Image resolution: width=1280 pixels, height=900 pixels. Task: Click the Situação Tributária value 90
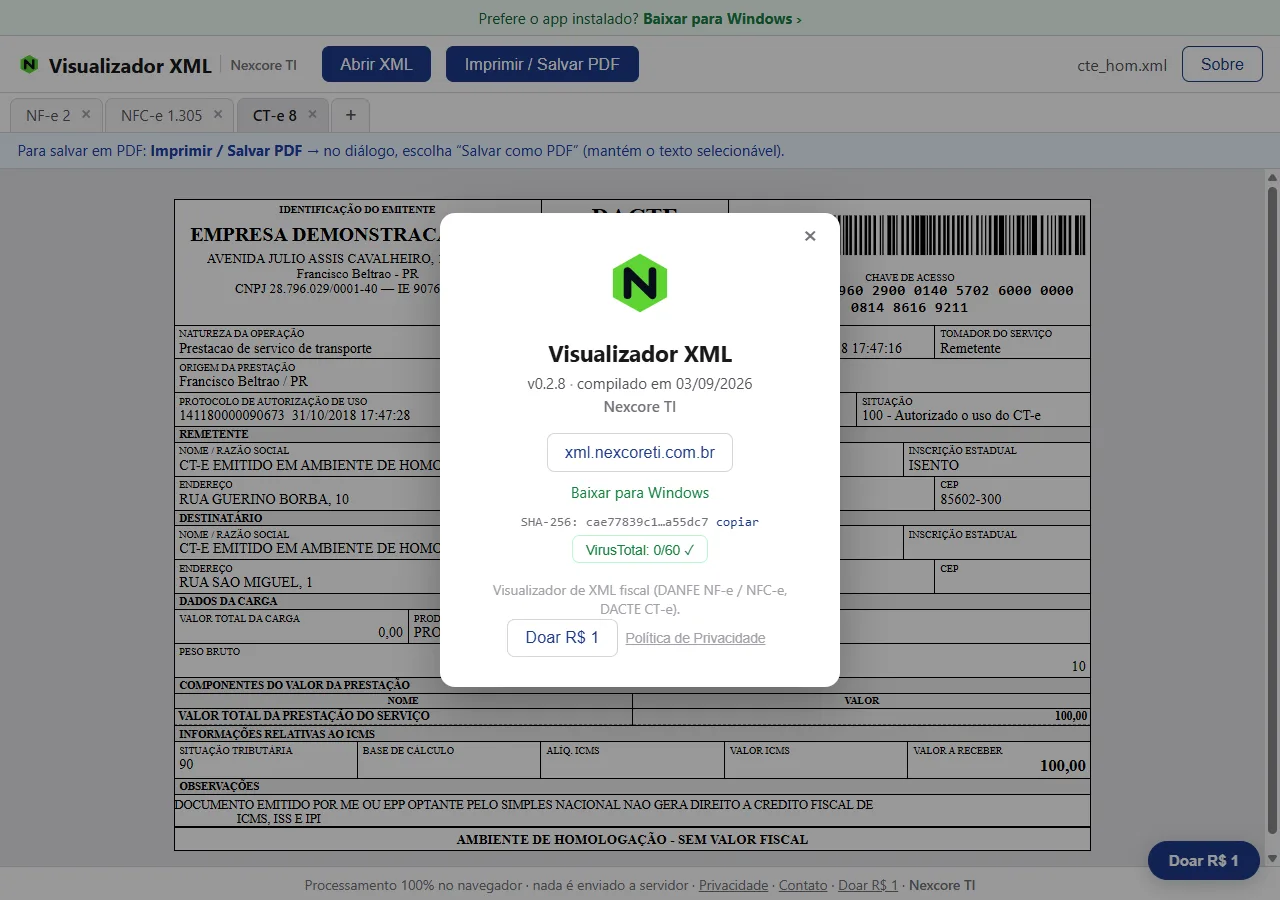click(186, 764)
